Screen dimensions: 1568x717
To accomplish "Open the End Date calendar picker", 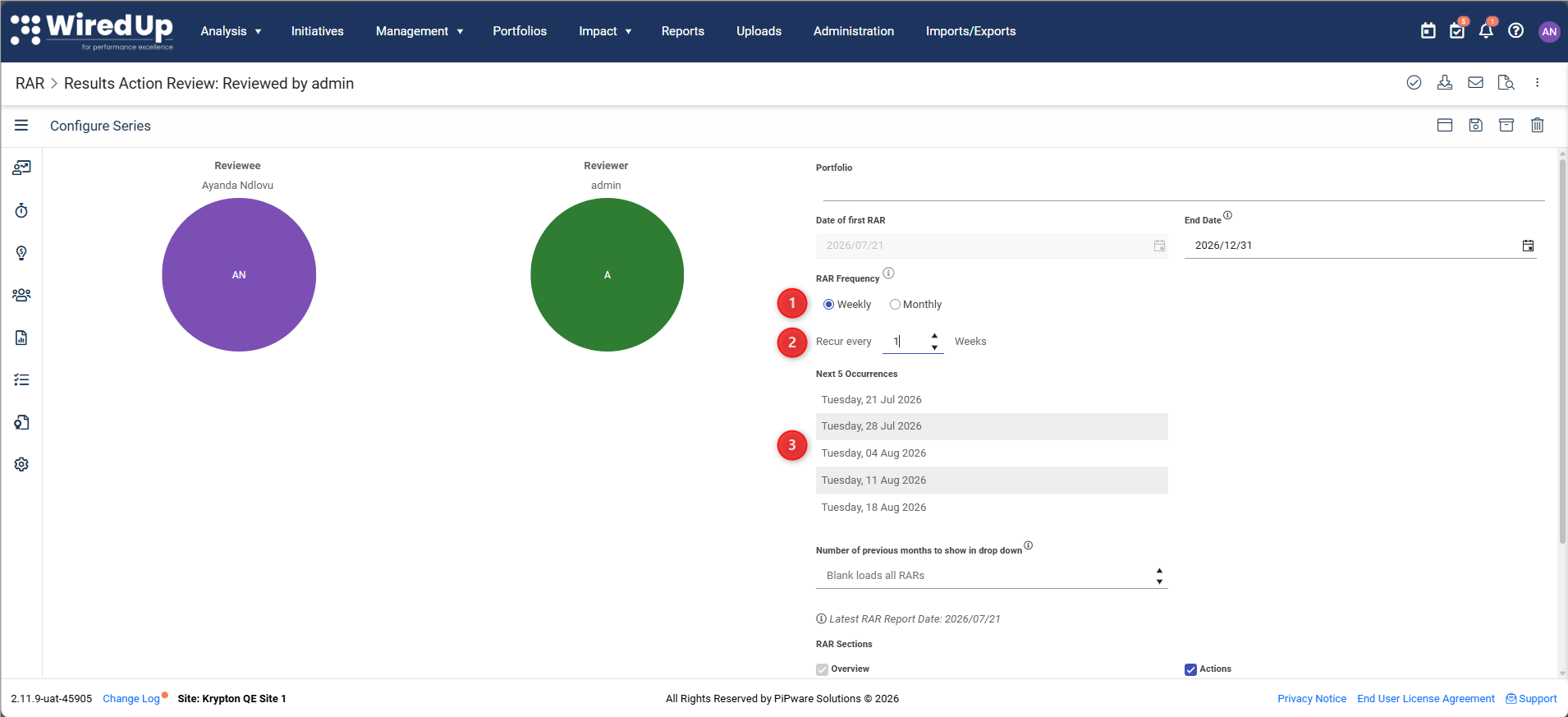I will [x=1528, y=246].
